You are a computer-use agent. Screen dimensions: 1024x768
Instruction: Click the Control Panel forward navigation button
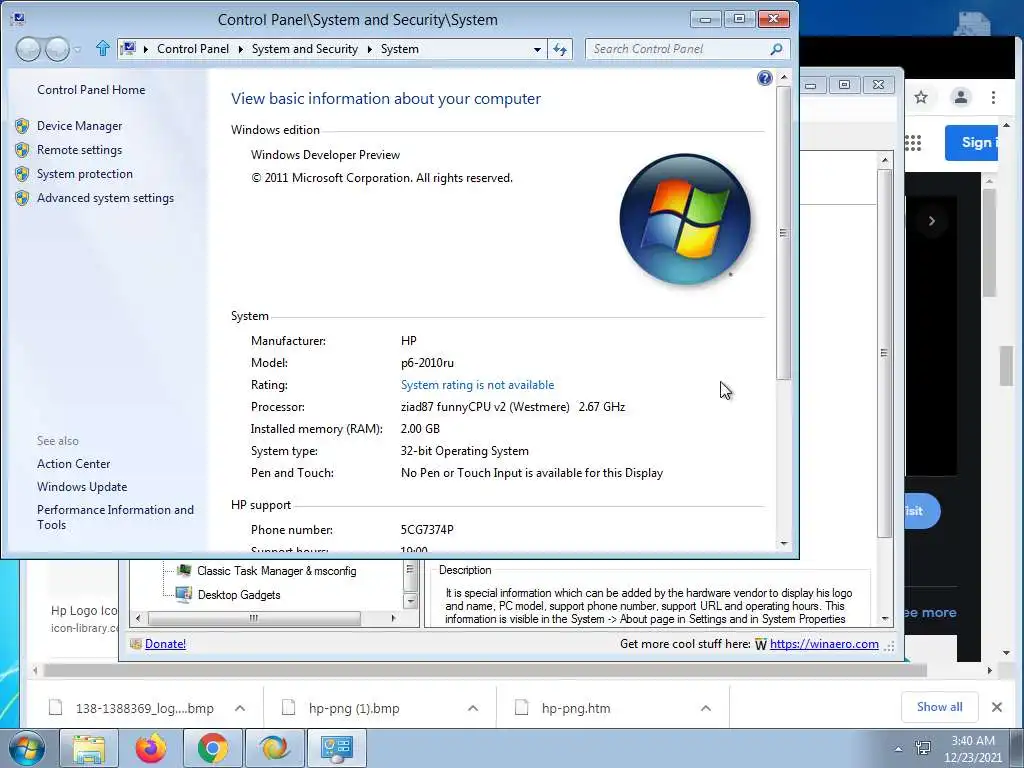tap(57, 49)
